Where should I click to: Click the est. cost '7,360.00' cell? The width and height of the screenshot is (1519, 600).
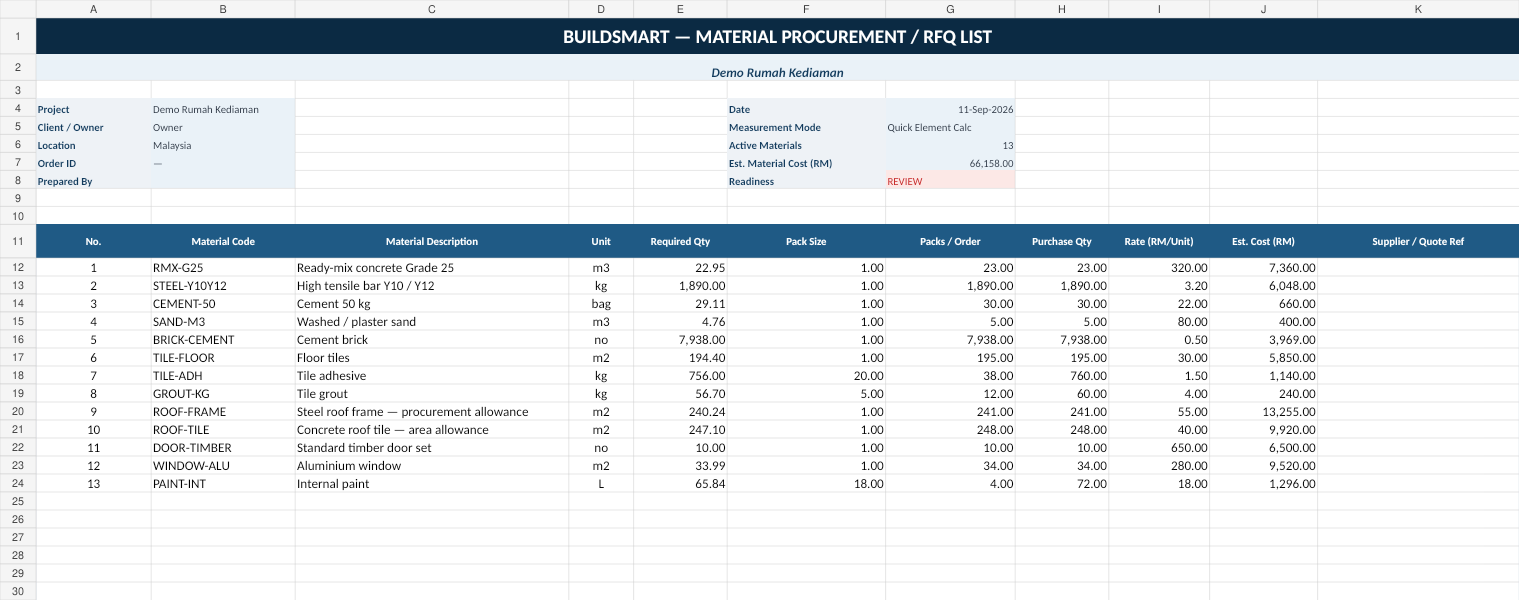[1264, 268]
